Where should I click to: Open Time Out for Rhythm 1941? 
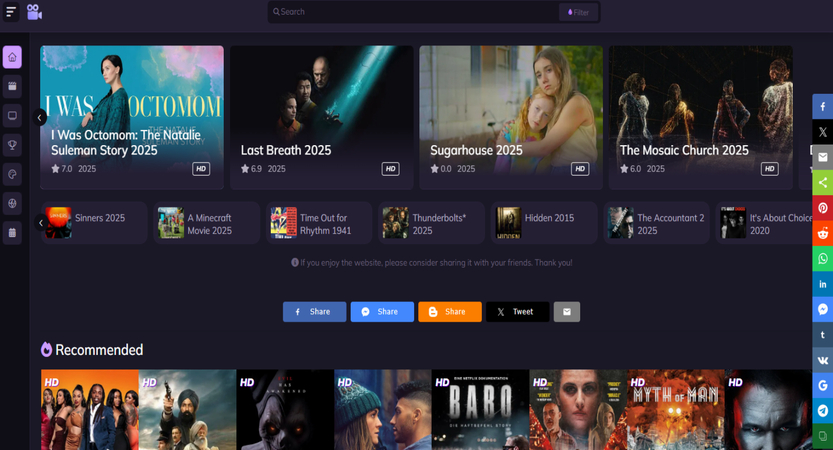pos(319,223)
